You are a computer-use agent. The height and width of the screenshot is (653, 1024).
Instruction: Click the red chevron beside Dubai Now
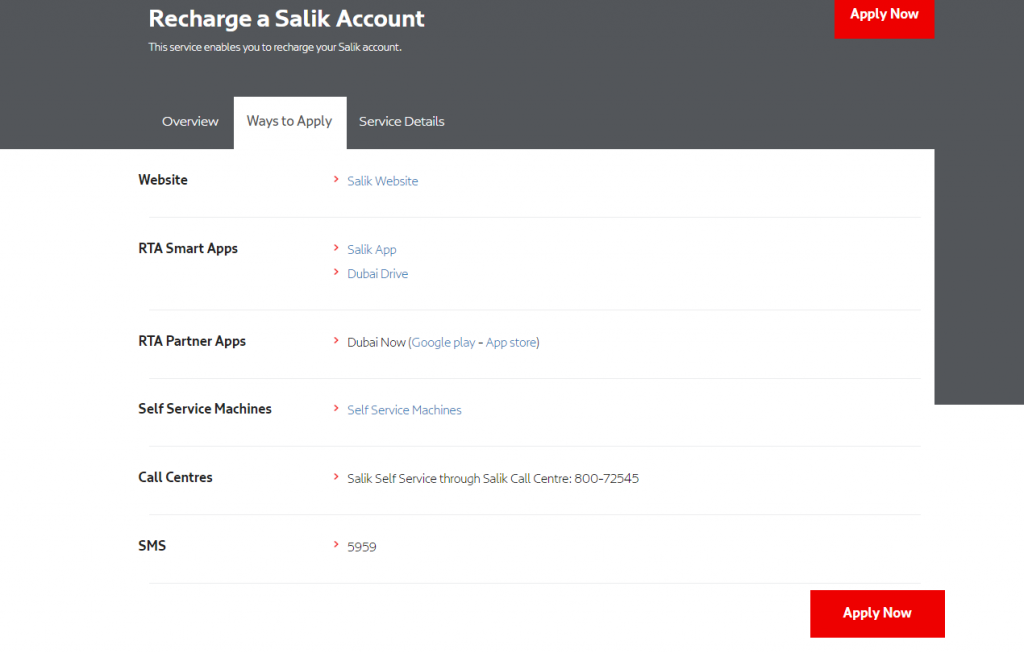click(x=336, y=341)
